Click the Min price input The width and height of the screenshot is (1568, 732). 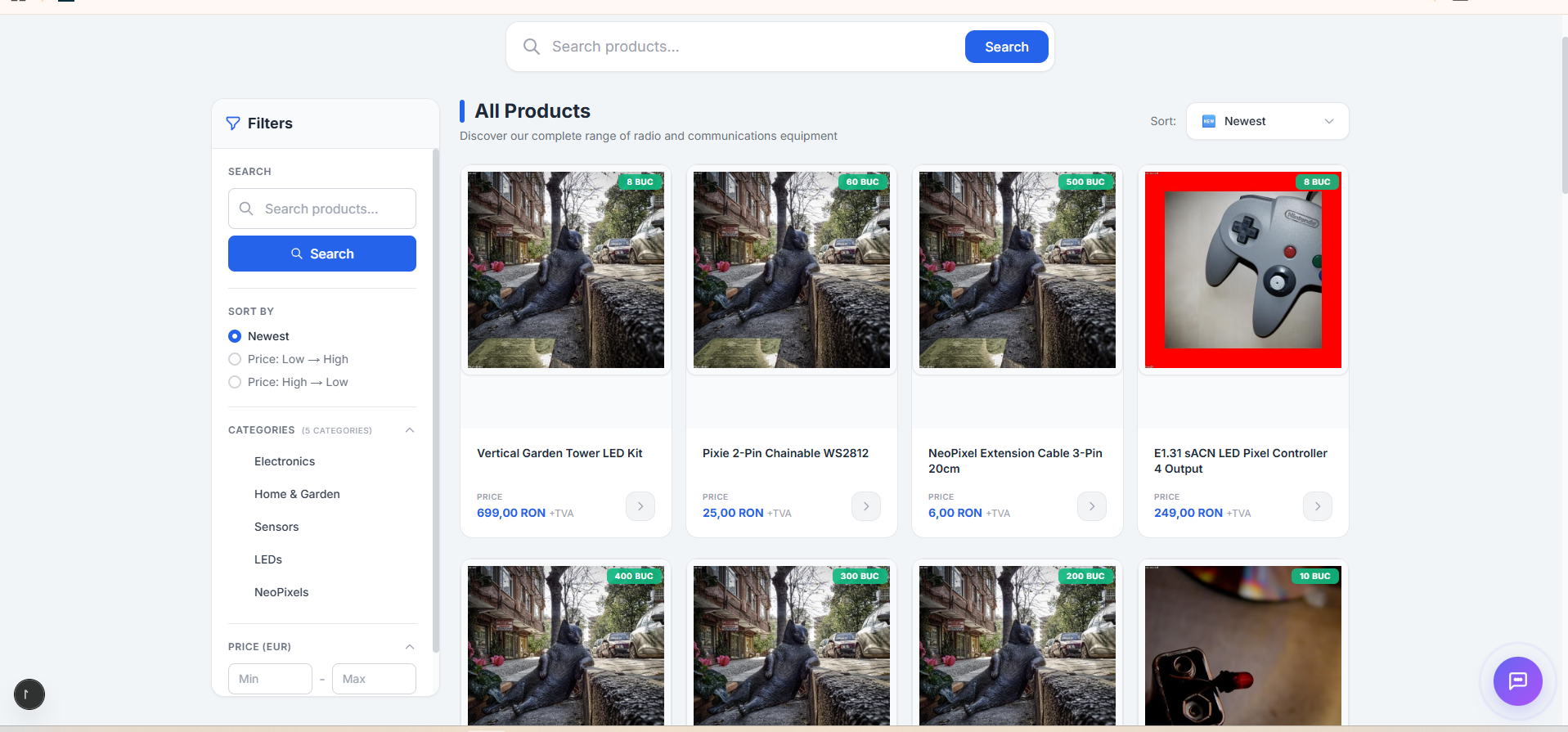click(x=270, y=679)
